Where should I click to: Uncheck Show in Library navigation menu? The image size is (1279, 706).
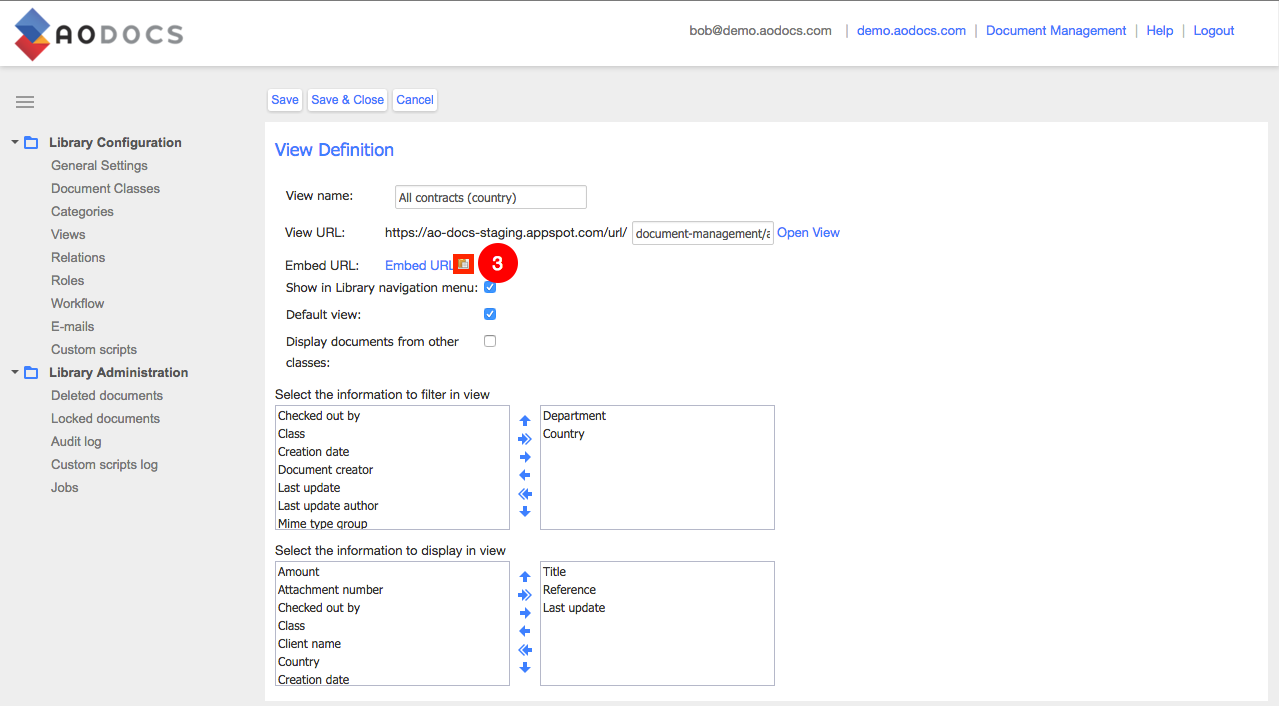tap(490, 287)
